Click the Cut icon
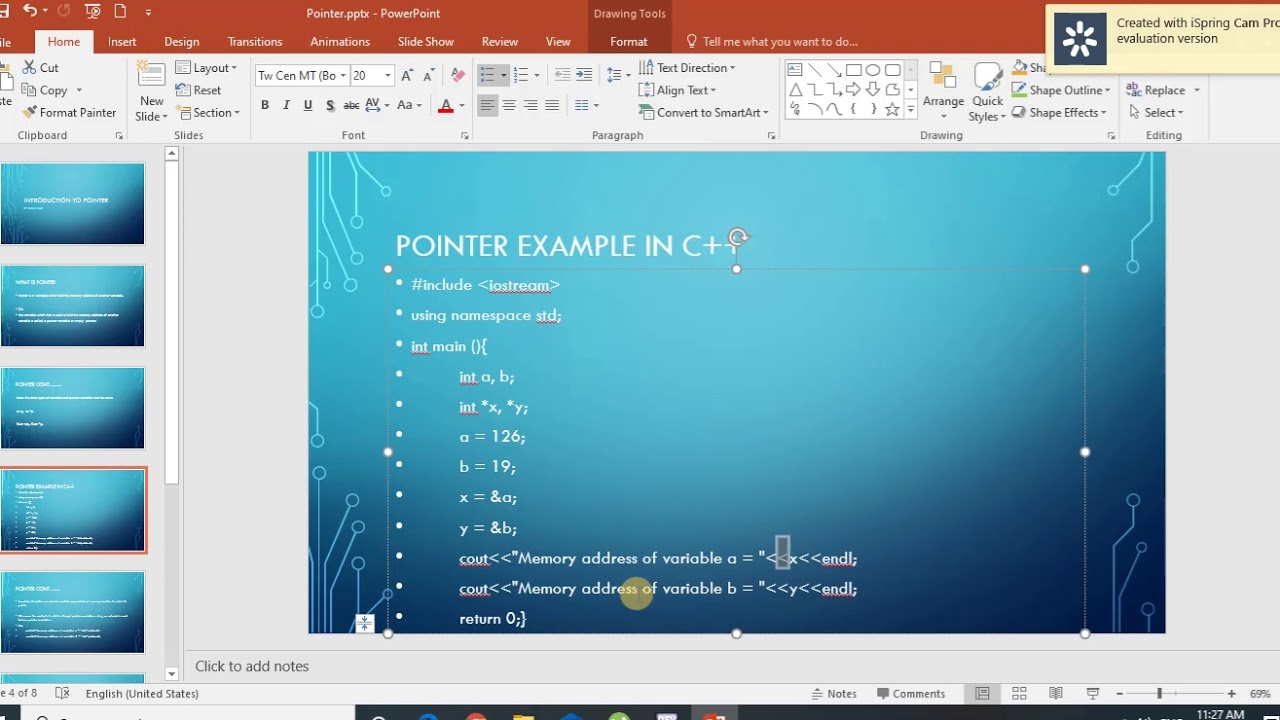The image size is (1280, 720). point(27,68)
